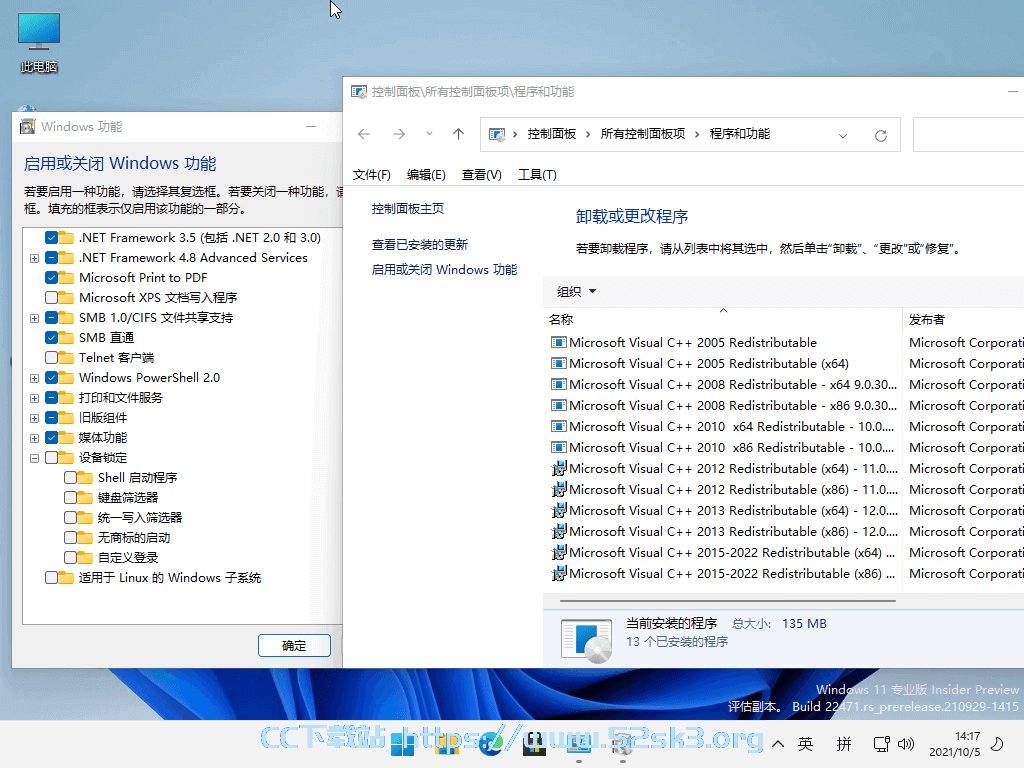Check 键盘筛选器 checkbox
This screenshot has height=768, width=1024.
pyautogui.click(x=71, y=498)
